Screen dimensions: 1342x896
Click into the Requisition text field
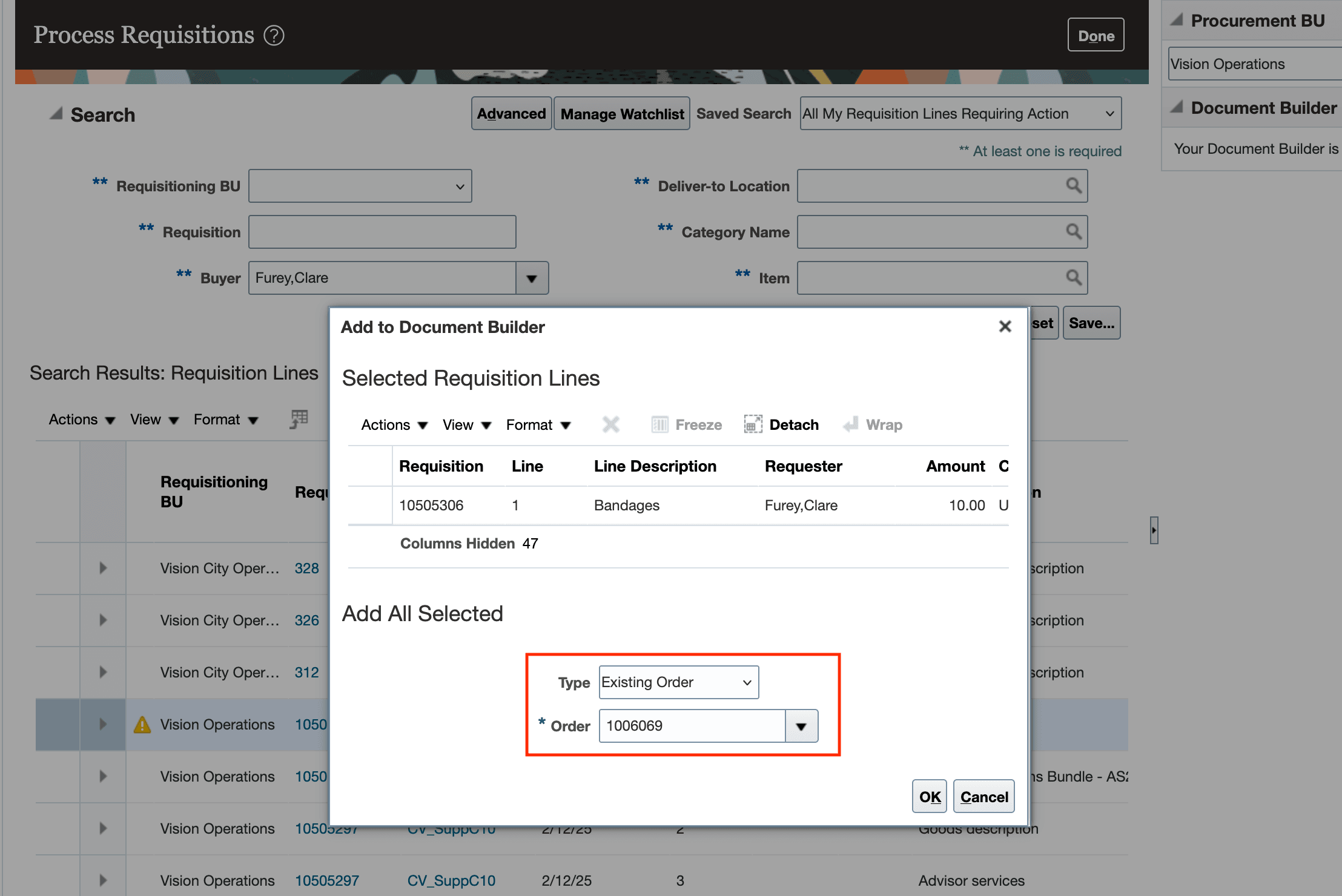coord(382,232)
